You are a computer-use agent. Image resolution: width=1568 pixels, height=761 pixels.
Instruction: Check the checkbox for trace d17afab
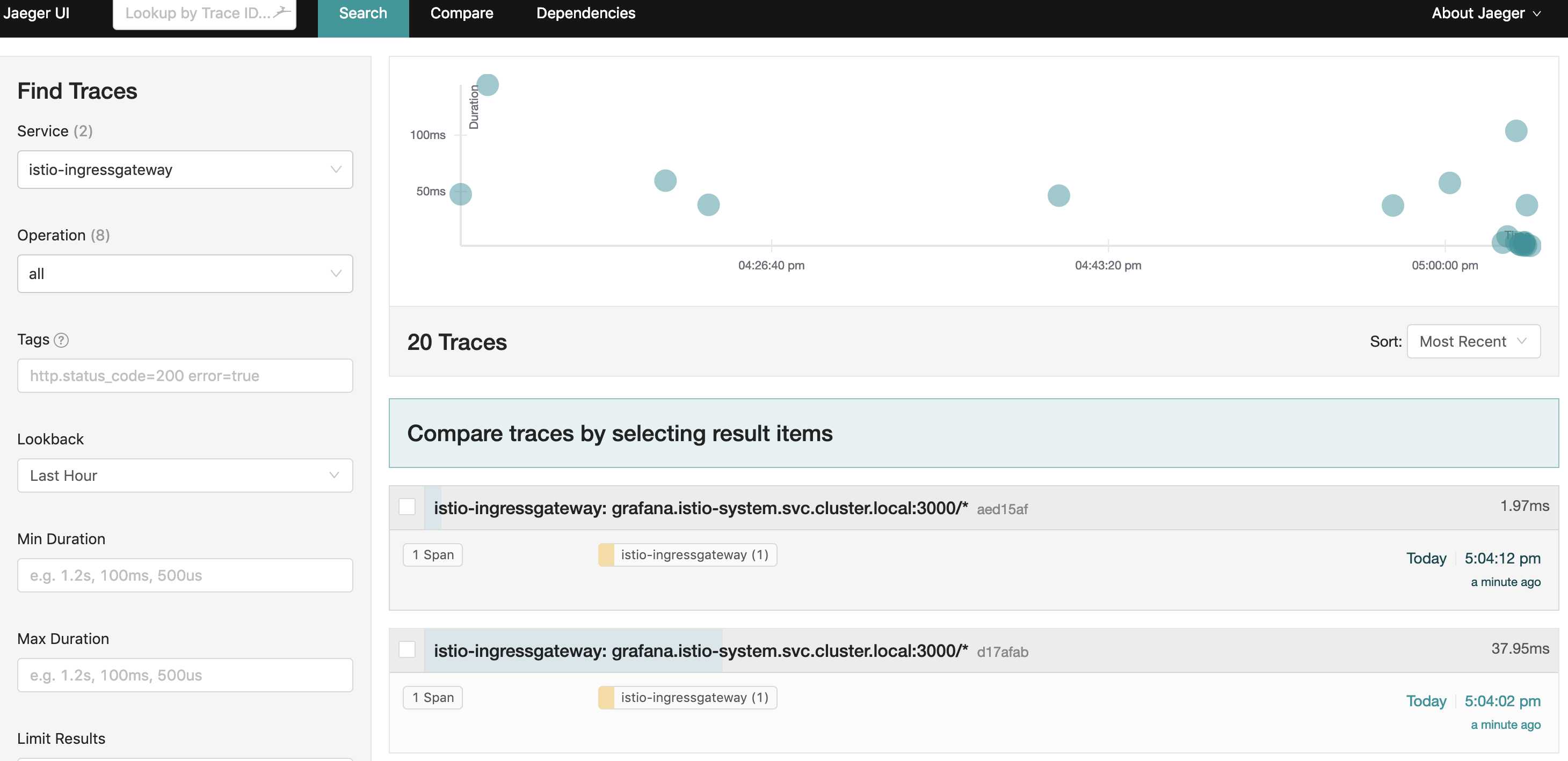coord(406,650)
